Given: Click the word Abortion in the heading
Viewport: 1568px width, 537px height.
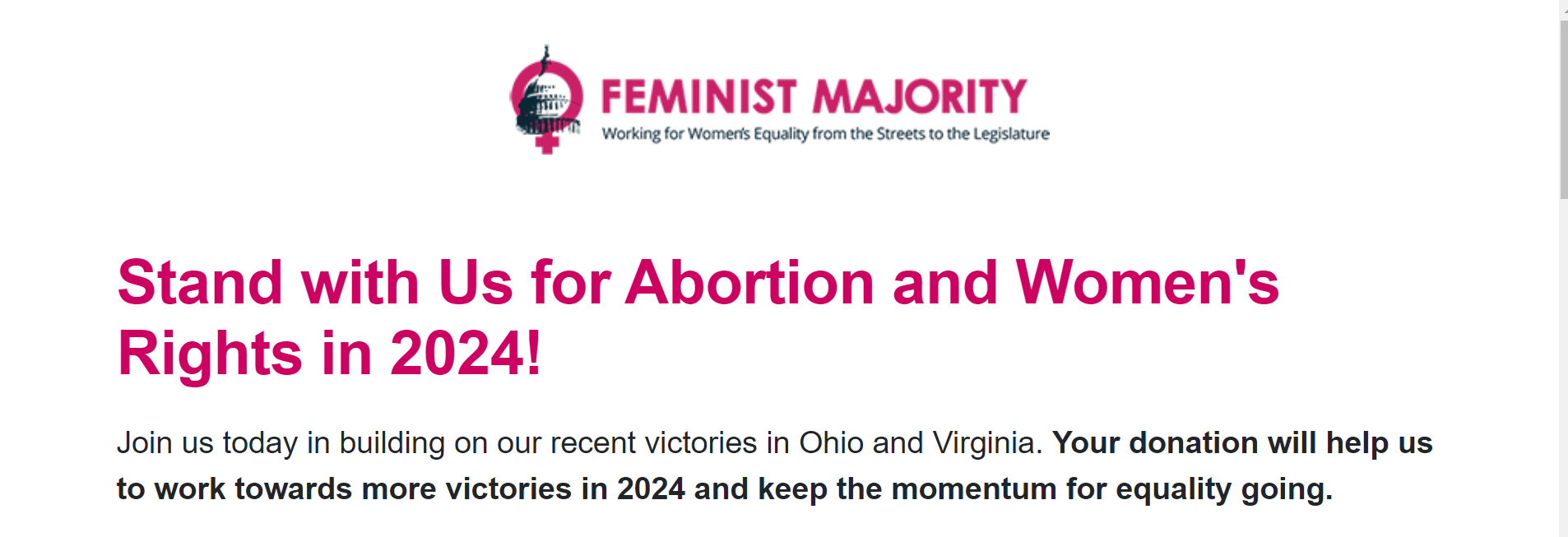Looking at the screenshot, I should click(x=749, y=283).
